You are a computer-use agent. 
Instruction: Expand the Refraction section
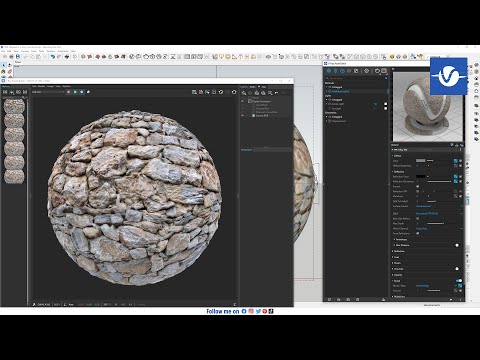[x=393, y=251]
